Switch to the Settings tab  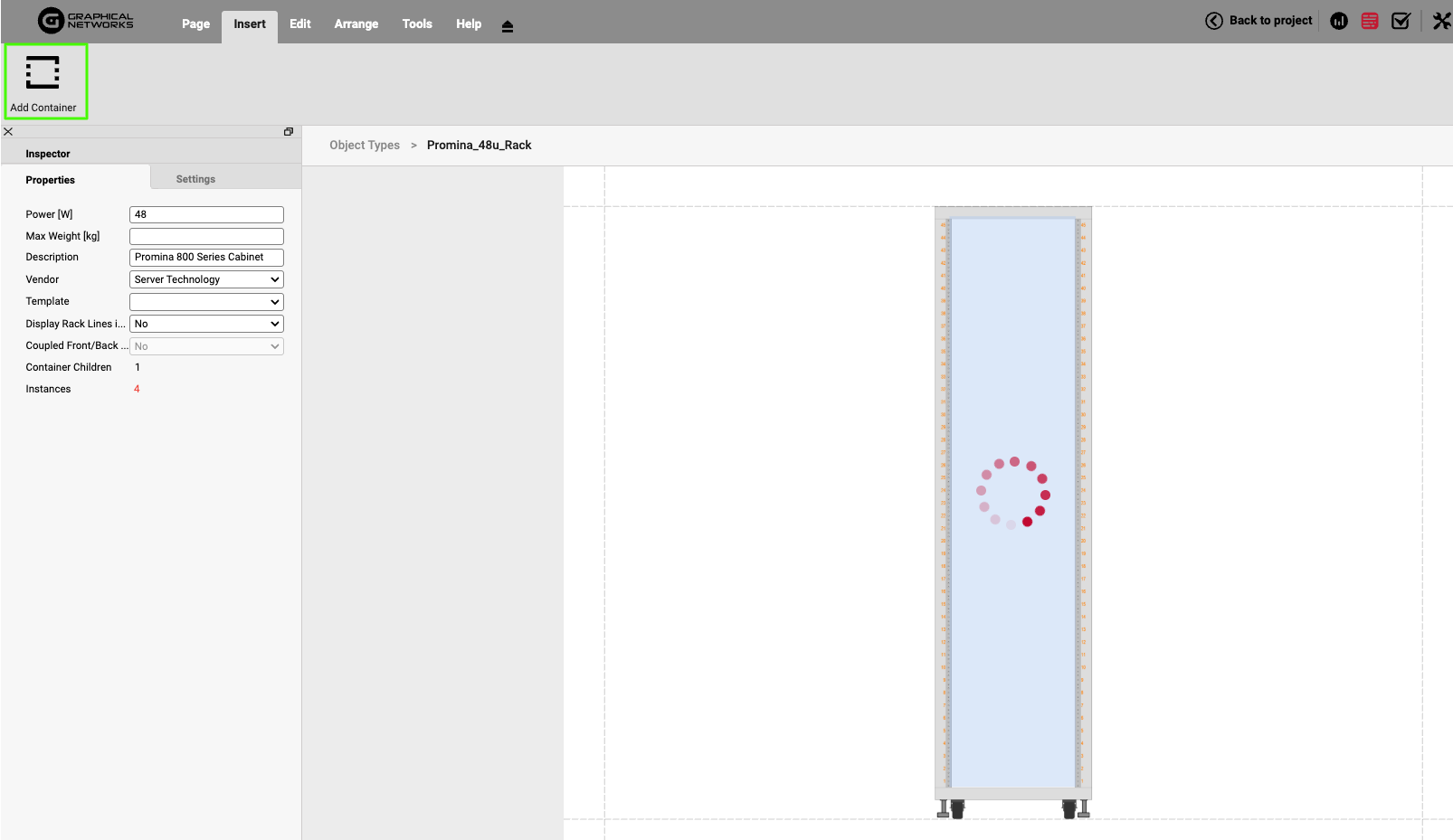[x=195, y=179]
